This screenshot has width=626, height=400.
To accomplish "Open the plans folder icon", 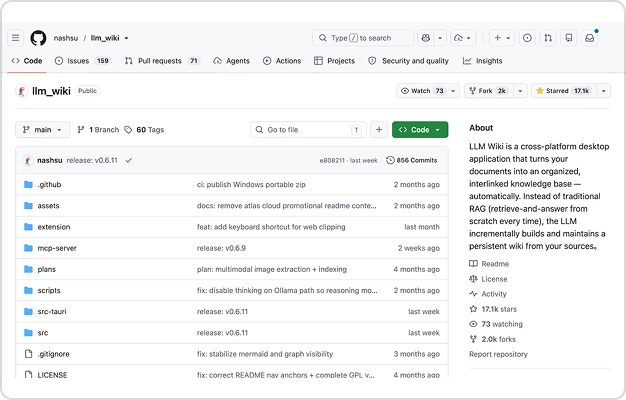I will coord(28,269).
